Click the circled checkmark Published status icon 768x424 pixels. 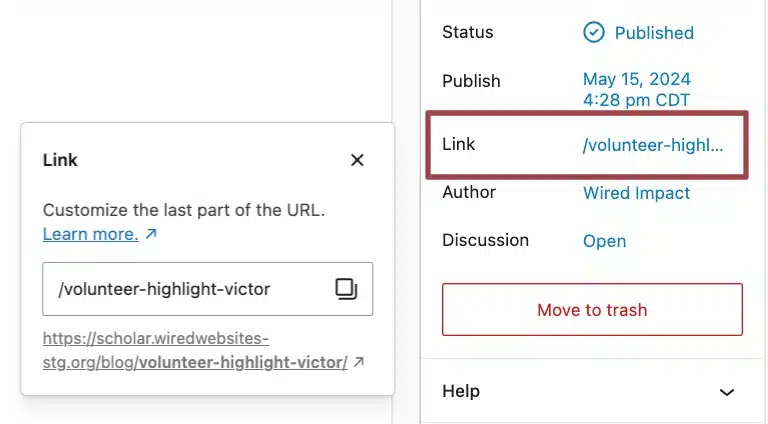pyautogui.click(x=594, y=32)
